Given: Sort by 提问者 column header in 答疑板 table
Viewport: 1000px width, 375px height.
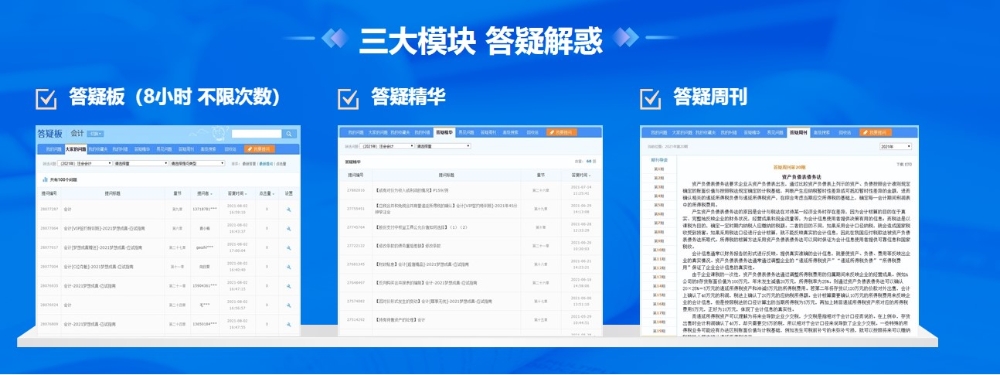Looking at the screenshot, I should click(x=205, y=194).
